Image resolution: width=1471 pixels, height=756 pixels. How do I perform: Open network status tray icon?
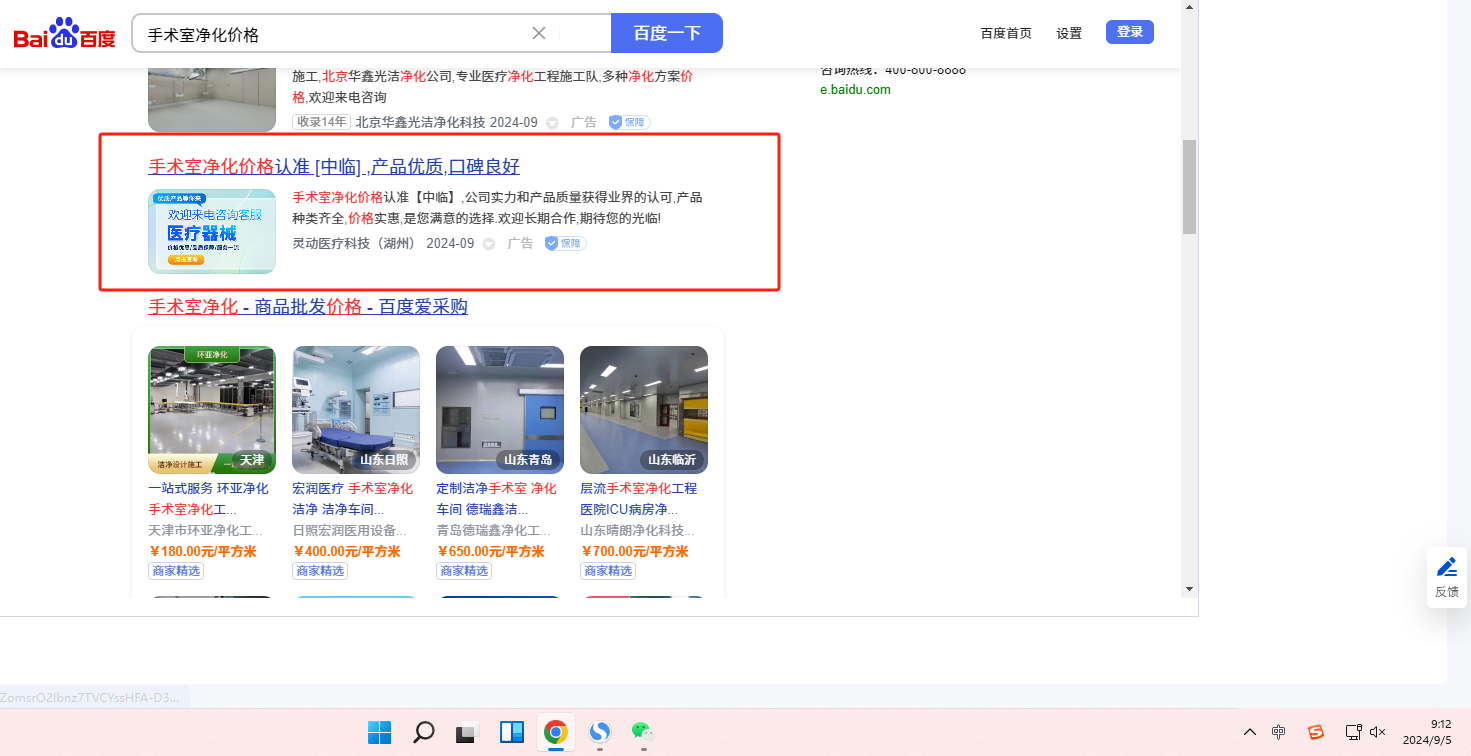pyautogui.click(x=1353, y=732)
